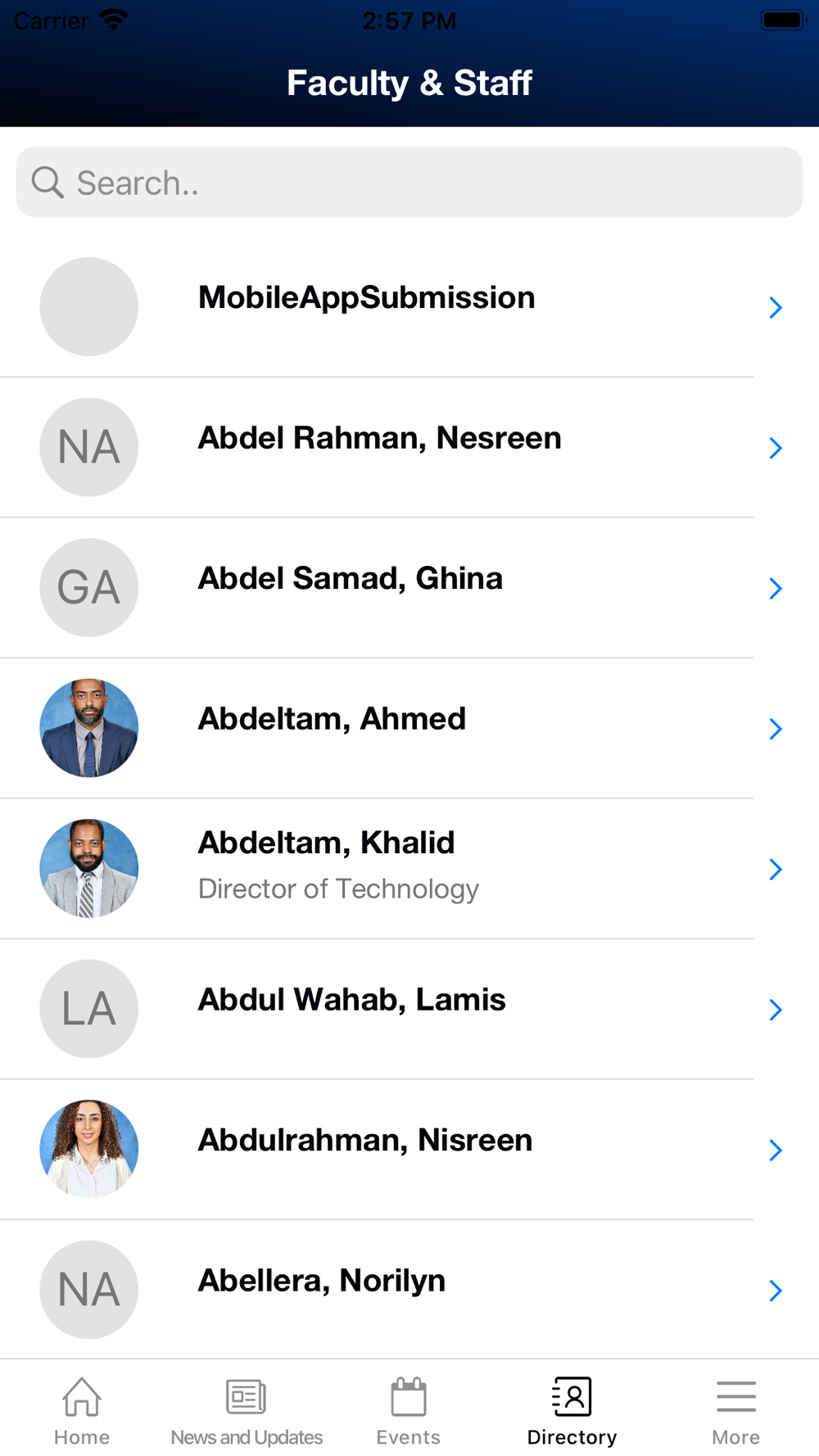Open the Events calendar icon

point(409,1396)
